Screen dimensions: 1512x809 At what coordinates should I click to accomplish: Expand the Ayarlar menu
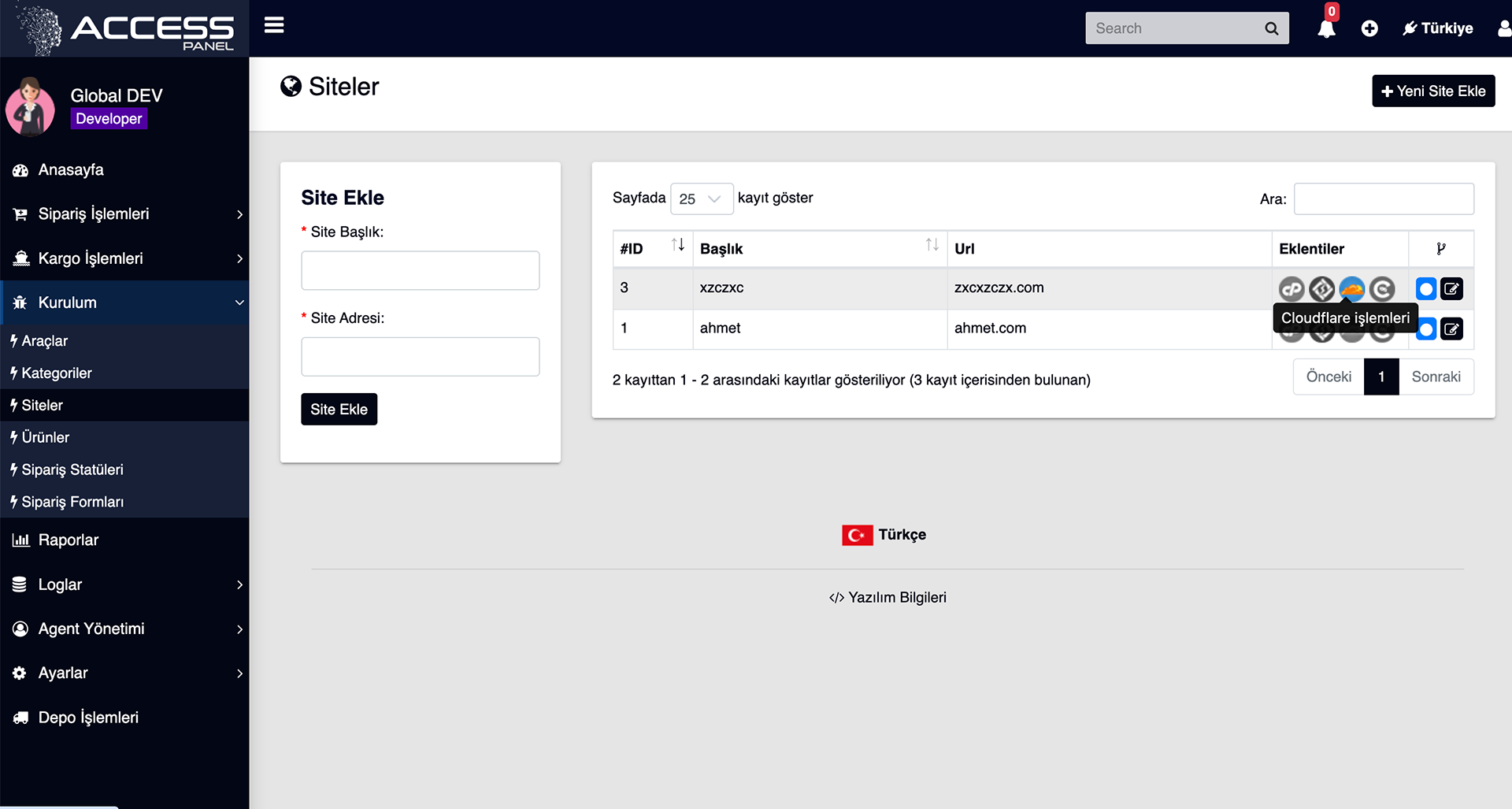point(124,673)
